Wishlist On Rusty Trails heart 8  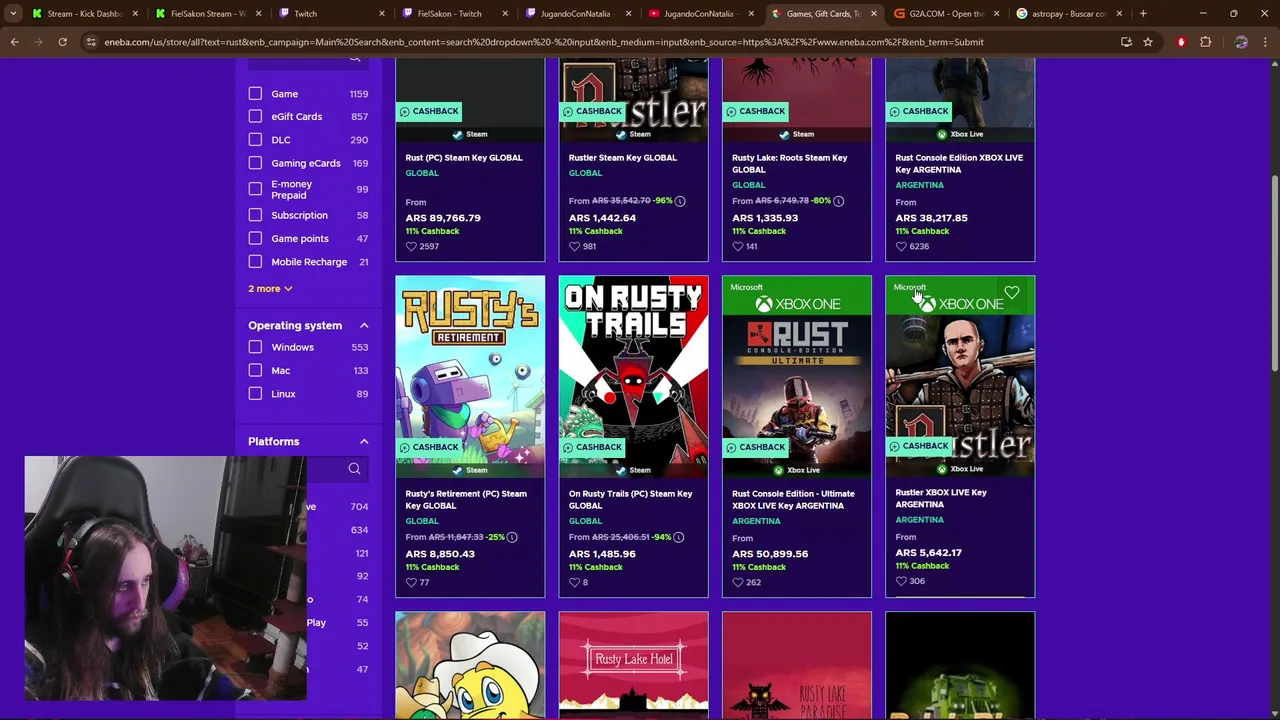pyautogui.click(x=574, y=582)
